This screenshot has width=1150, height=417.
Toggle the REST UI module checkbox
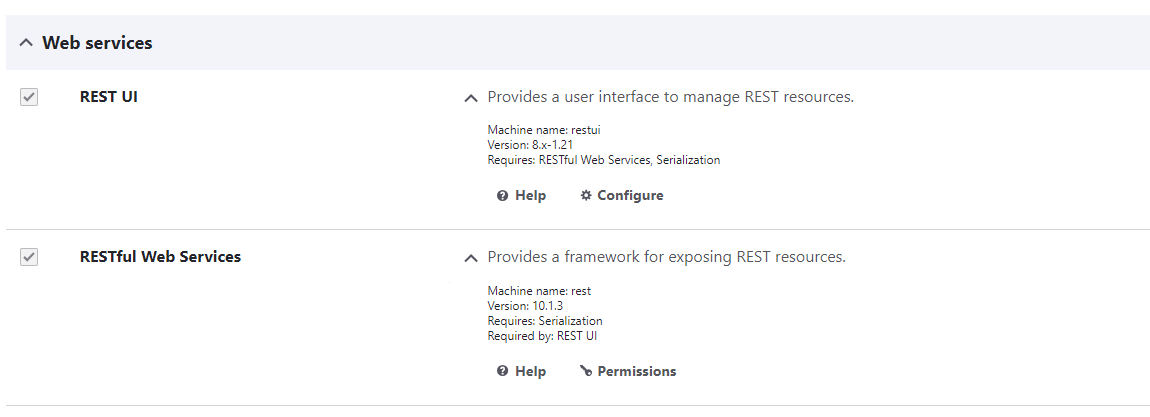click(x=29, y=97)
